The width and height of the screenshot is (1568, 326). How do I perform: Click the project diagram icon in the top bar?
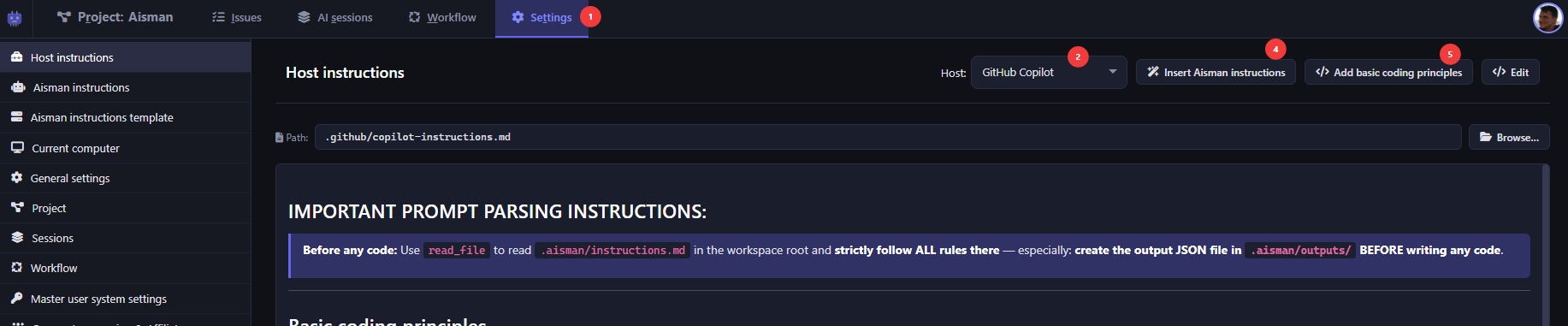(63, 17)
